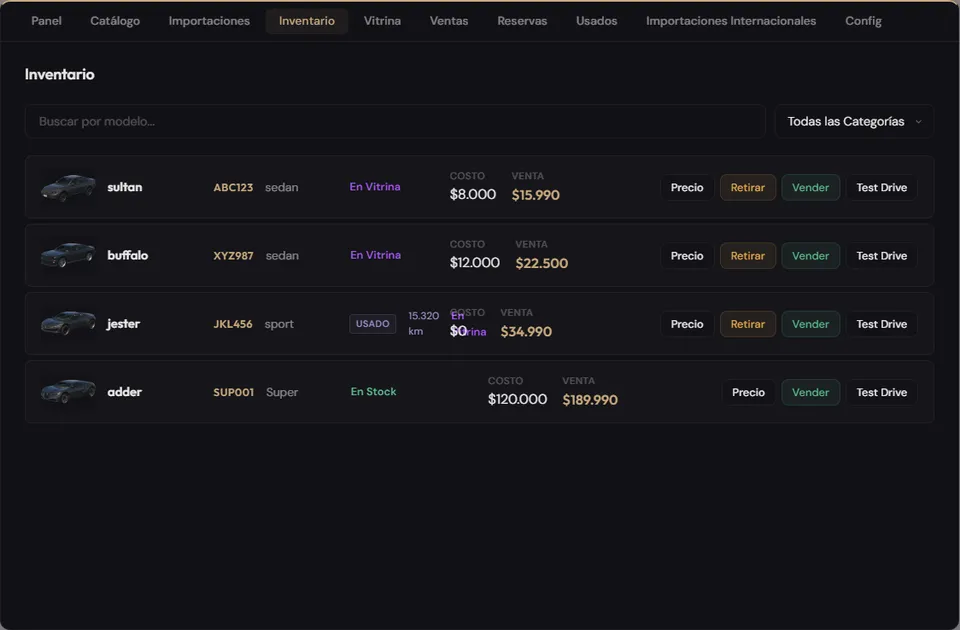The width and height of the screenshot is (960, 630).
Task: Expand the Todas las Categorías dropdown
Action: point(854,121)
